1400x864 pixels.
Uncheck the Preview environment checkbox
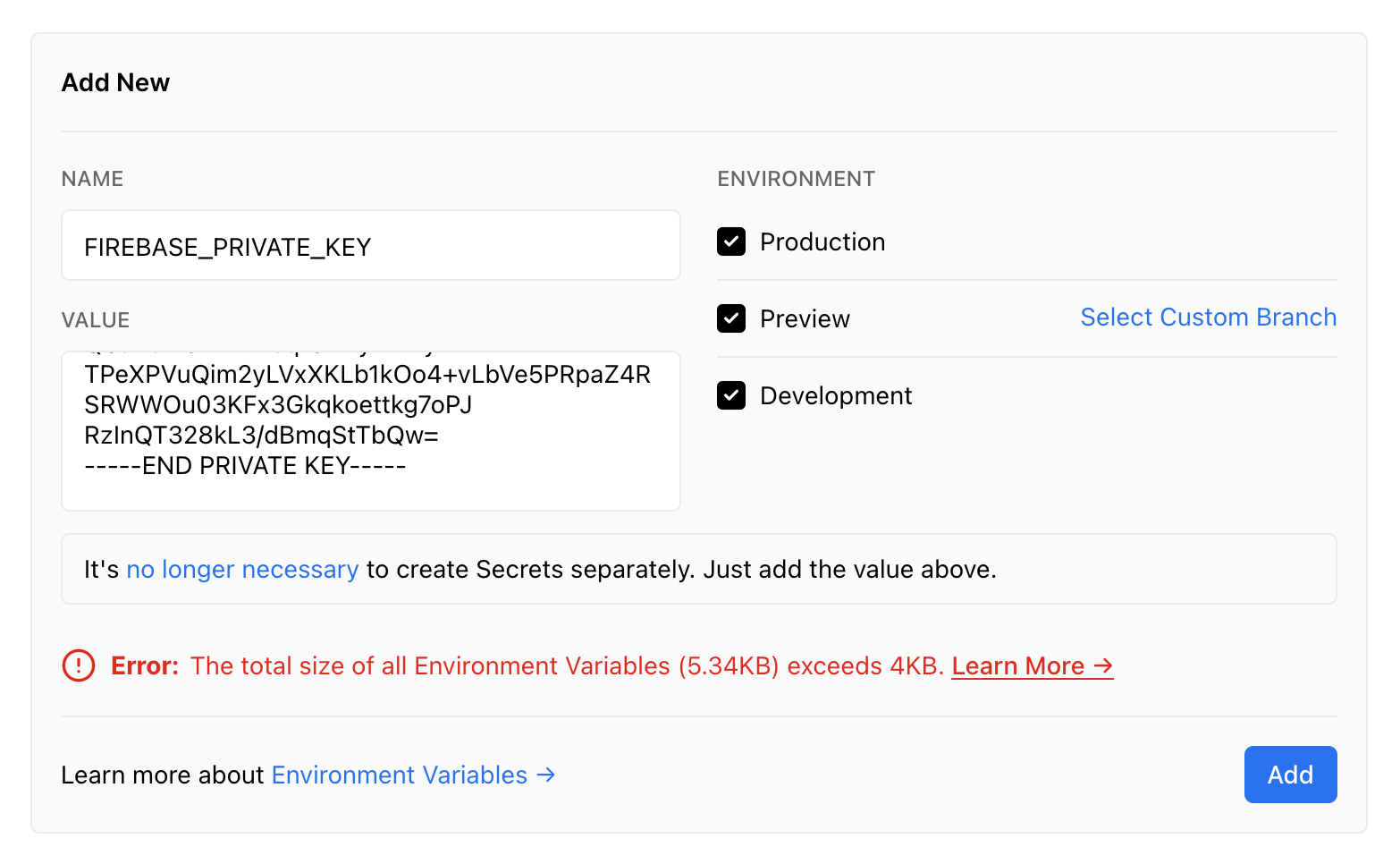click(731, 318)
